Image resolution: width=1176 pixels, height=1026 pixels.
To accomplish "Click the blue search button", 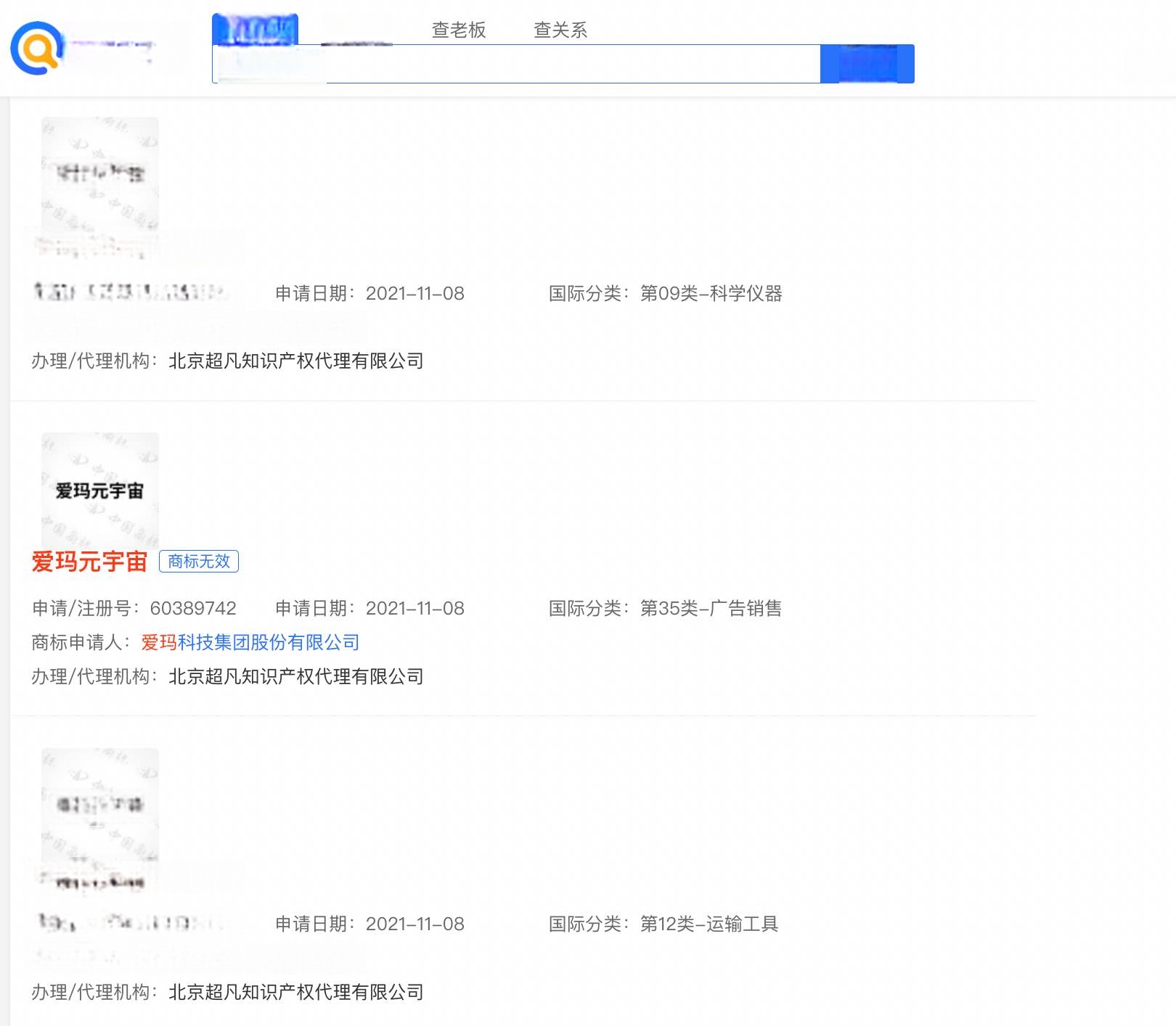I will coord(867,64).
